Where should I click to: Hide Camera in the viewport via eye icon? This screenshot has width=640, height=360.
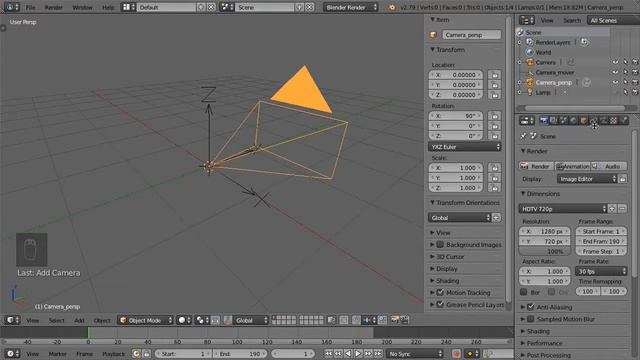click(615, 62)
